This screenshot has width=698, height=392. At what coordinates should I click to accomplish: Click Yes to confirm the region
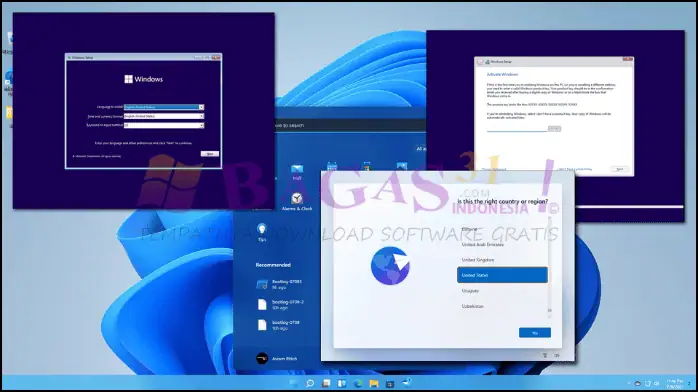coord(535,333)
